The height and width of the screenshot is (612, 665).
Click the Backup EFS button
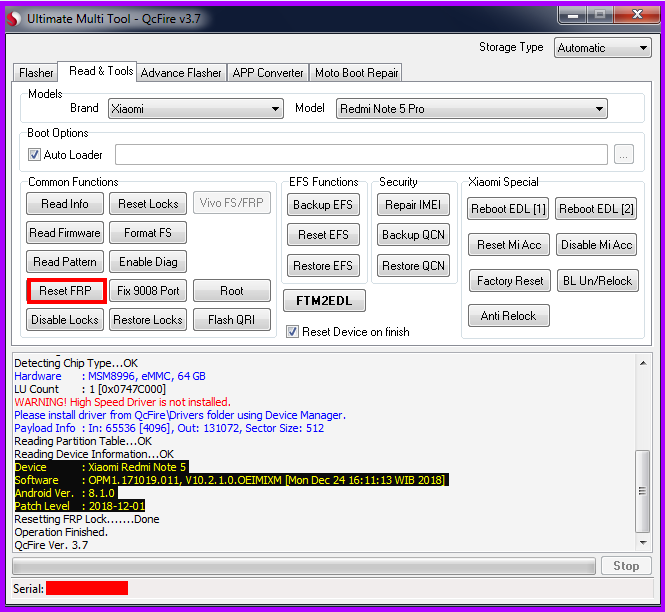tap(323, 205)
